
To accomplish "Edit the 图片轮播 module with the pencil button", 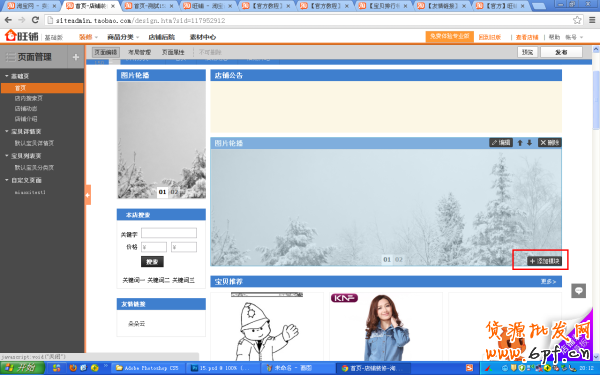I will pyautogui.click(x=501, y=143).
